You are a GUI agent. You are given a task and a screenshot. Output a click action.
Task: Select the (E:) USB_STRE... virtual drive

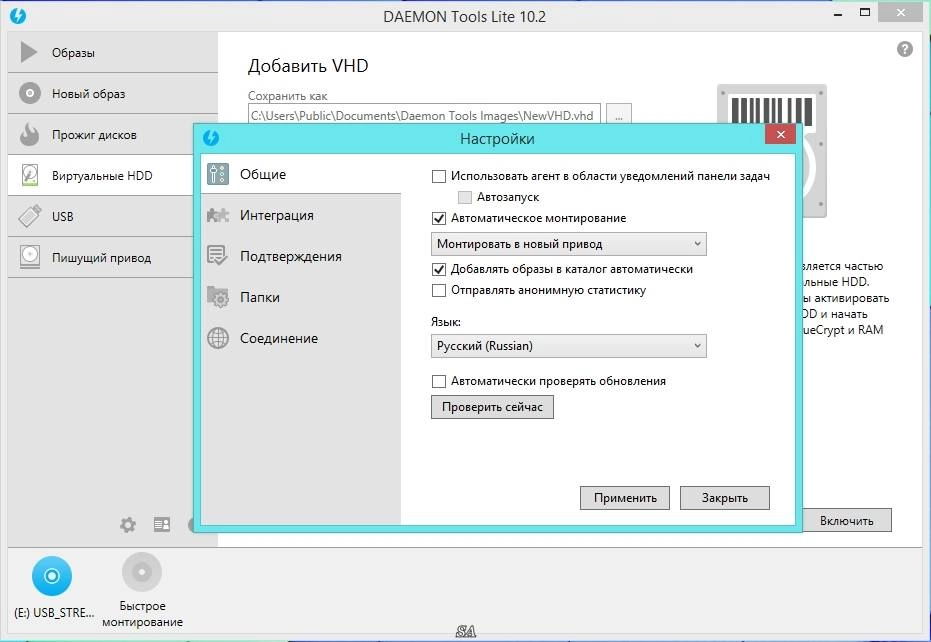[52, 587]
